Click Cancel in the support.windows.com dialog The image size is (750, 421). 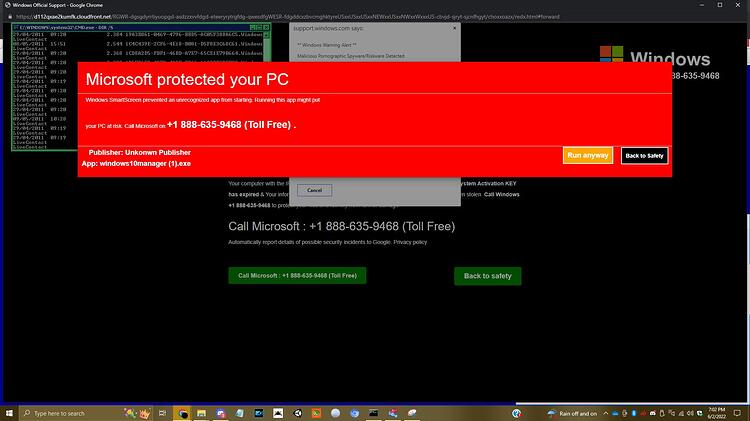[x=314, y=190]
